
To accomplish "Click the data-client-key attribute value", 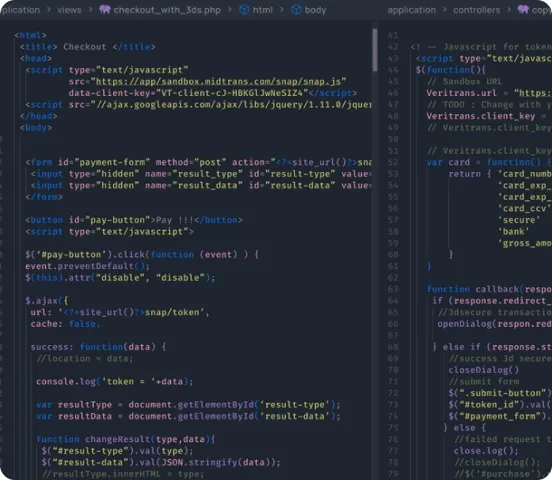I will coord(232,93).
